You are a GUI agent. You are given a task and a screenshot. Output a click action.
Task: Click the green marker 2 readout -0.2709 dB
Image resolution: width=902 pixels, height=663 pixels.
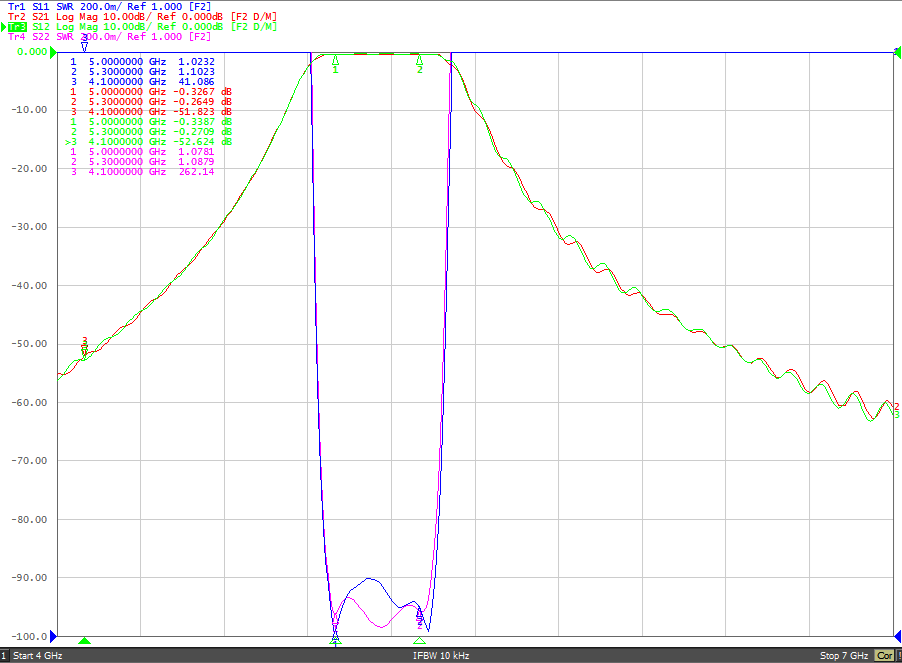pyautogui.click(x=202, y=132)
